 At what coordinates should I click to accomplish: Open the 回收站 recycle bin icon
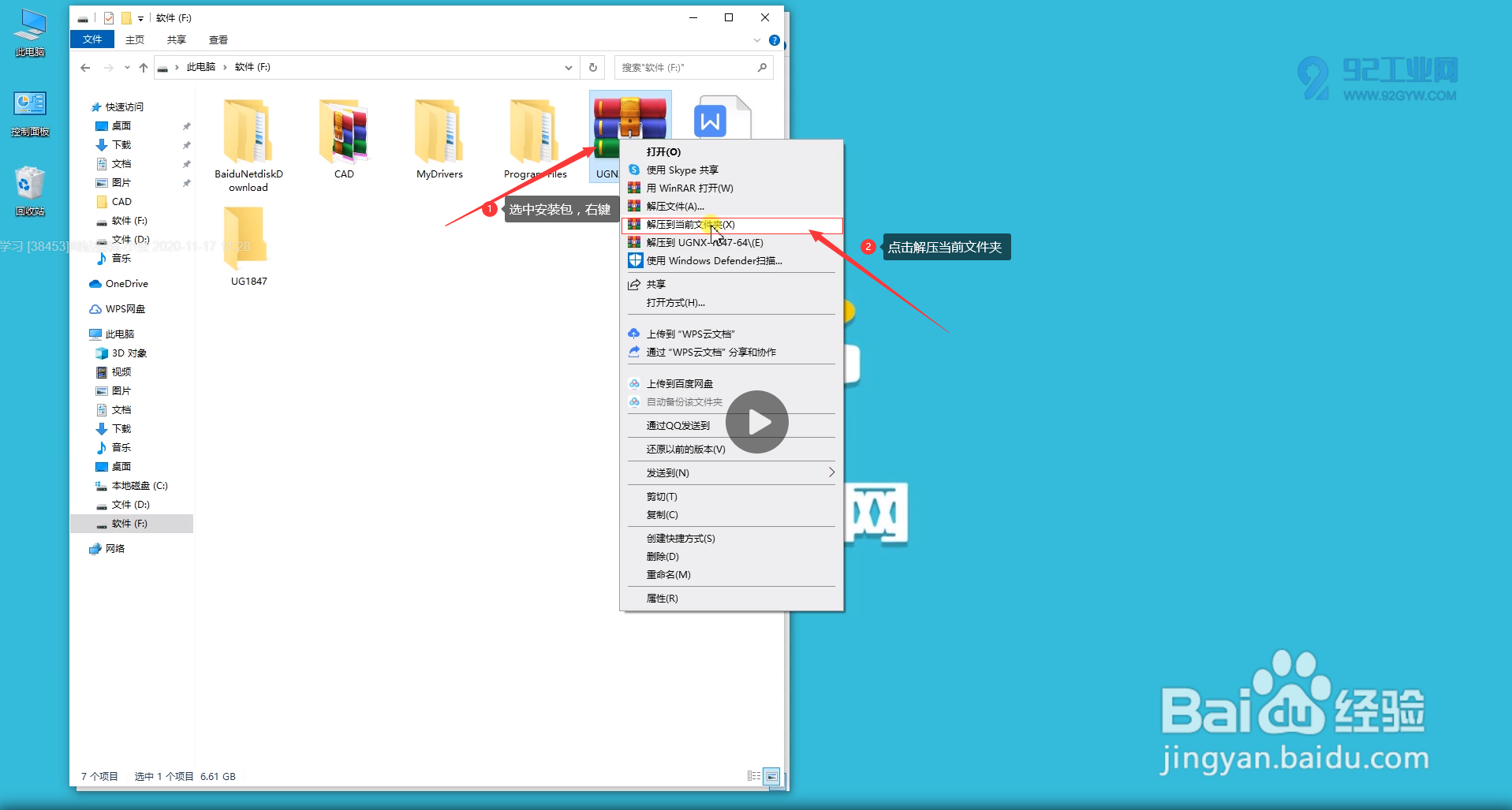tap(30, 191)
